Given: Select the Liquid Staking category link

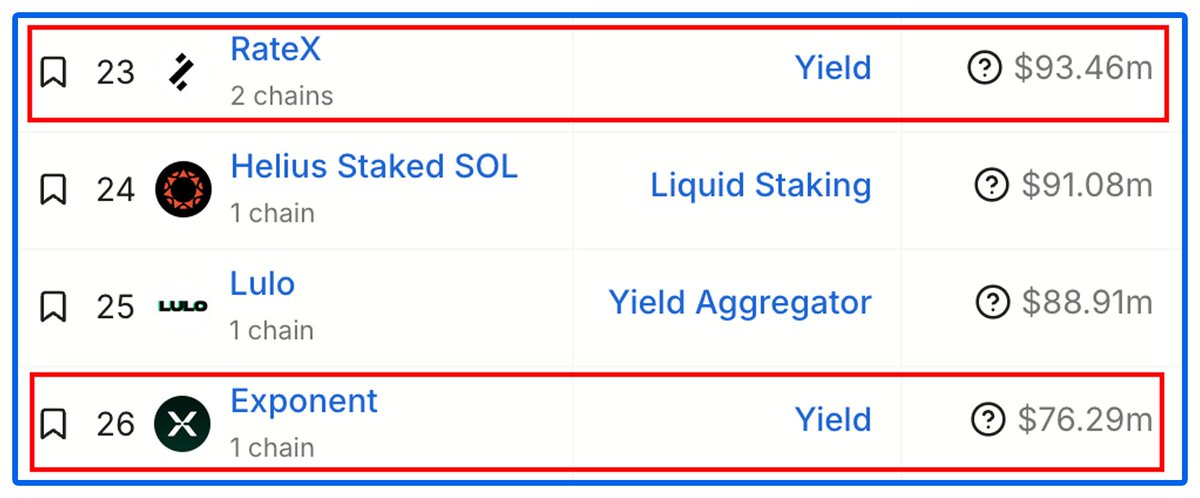Looking at the screenshot, I should tap(761, 185).
